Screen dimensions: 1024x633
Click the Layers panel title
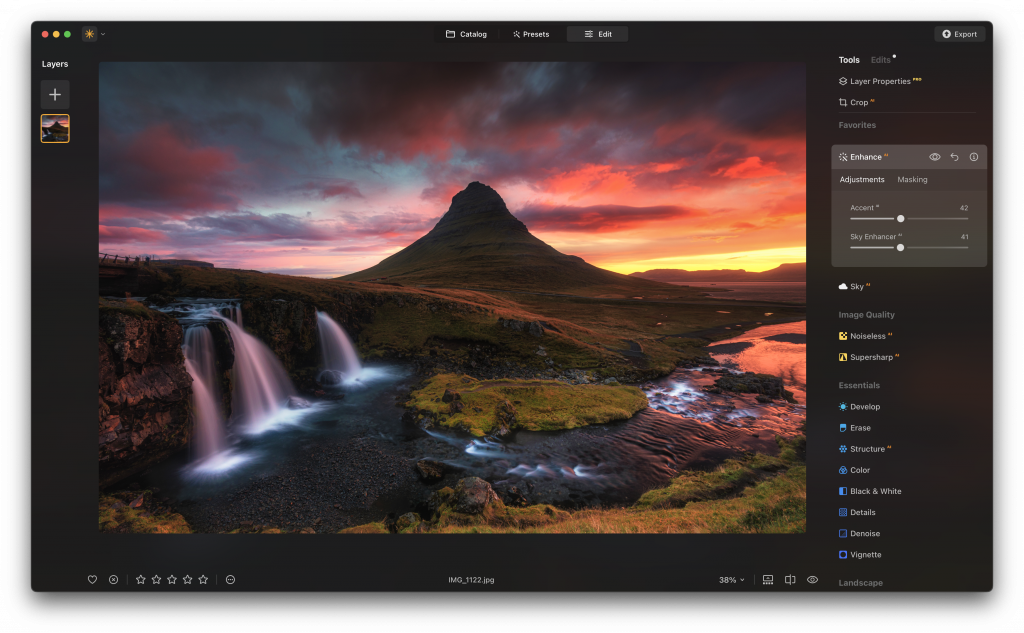tap(55, 64)
